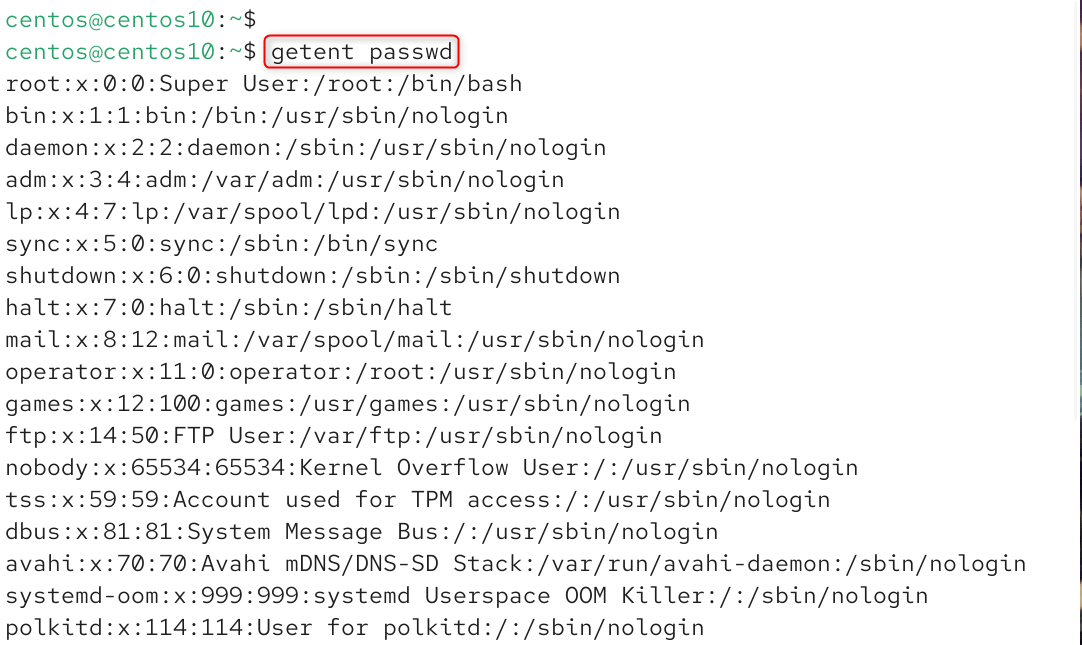The width and height of the screenshot is (1082, 645).
Task: Click the daemon account output line
Action: tap(305, 148)
